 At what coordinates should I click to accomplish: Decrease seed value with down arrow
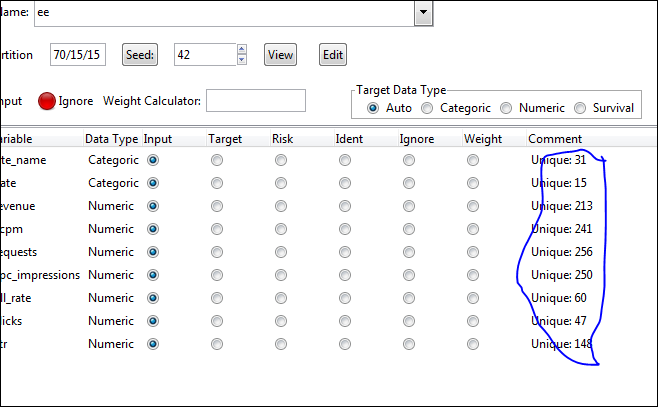241,60
